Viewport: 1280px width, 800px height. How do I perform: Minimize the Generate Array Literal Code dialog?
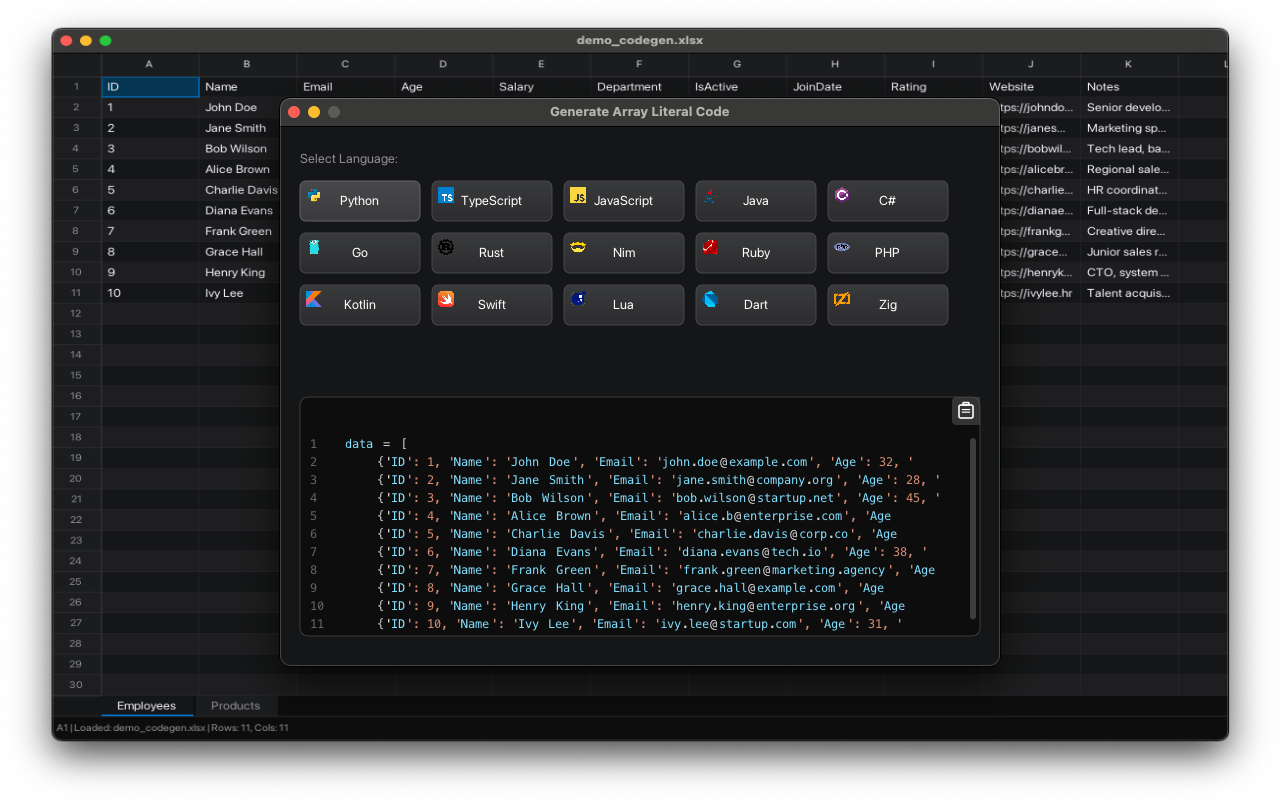coord(314,112)
